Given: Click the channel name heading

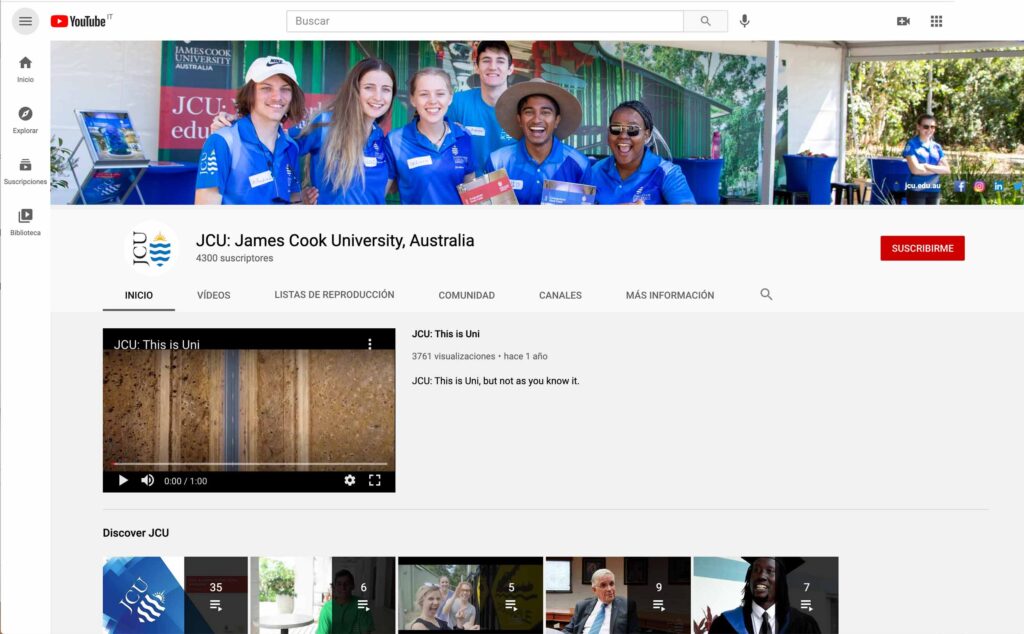Looking at the screenshot, I should [335, 241].
